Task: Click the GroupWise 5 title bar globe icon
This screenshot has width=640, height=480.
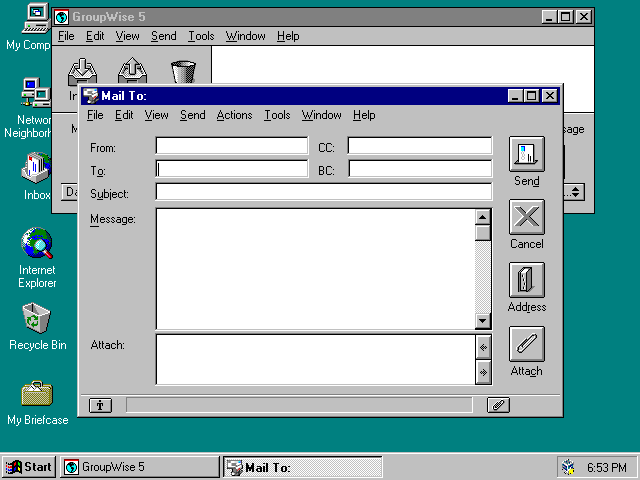Action: (x=62, y=17)
